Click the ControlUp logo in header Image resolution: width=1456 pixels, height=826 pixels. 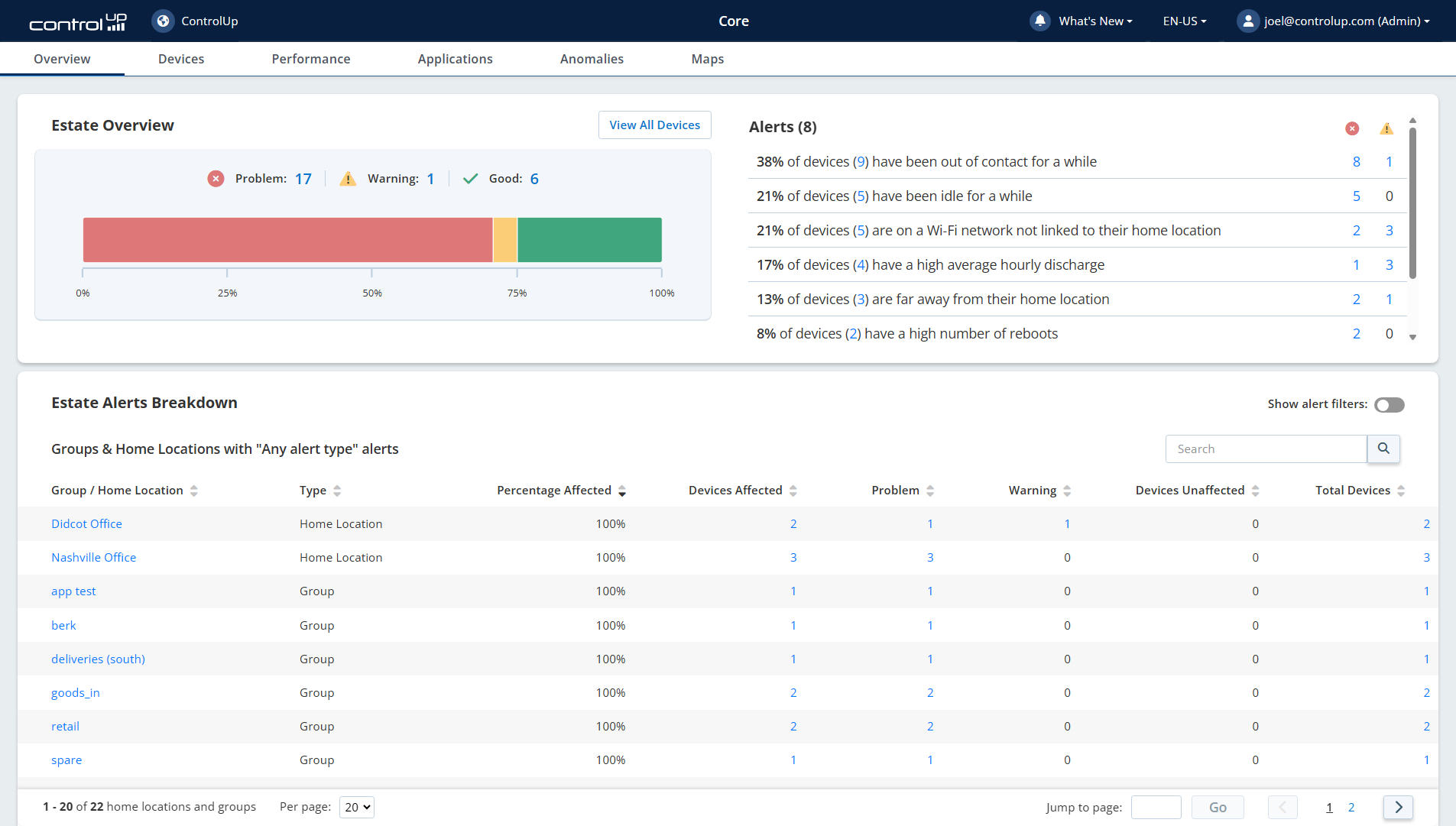[x=77, y=21]
